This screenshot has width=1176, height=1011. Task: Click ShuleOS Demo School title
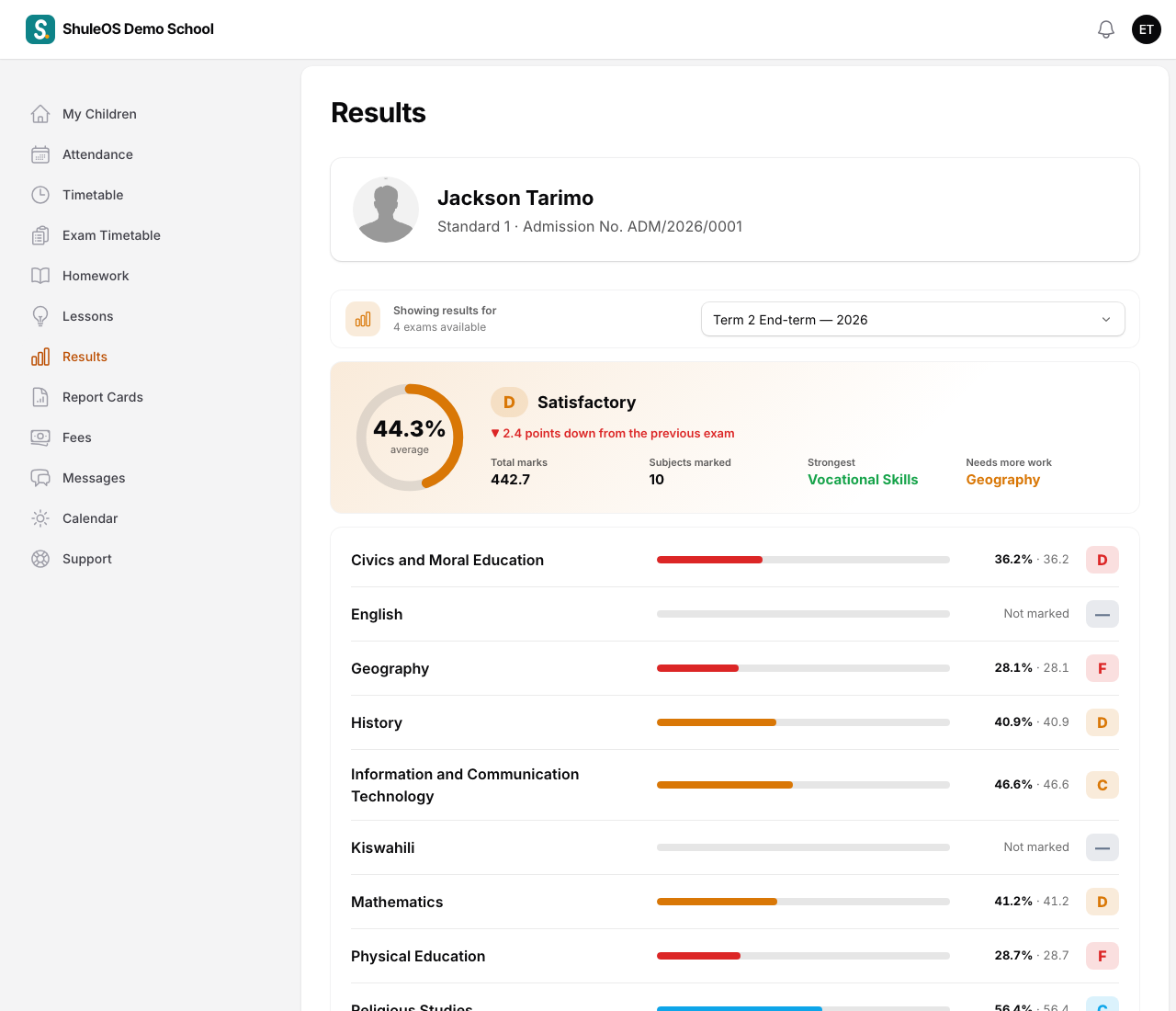click(x=138, y=29)
